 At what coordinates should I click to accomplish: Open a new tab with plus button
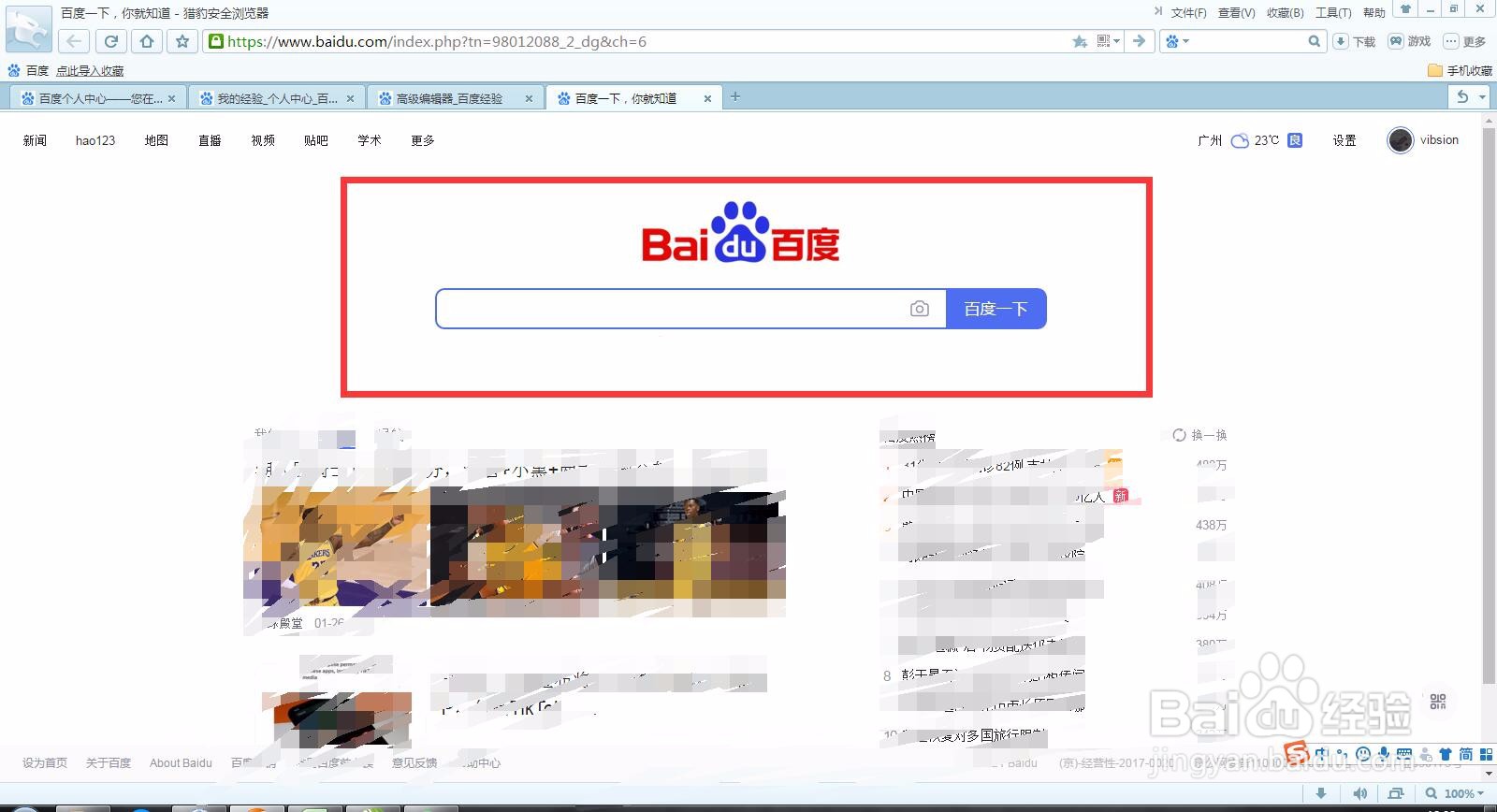[735, 96]
